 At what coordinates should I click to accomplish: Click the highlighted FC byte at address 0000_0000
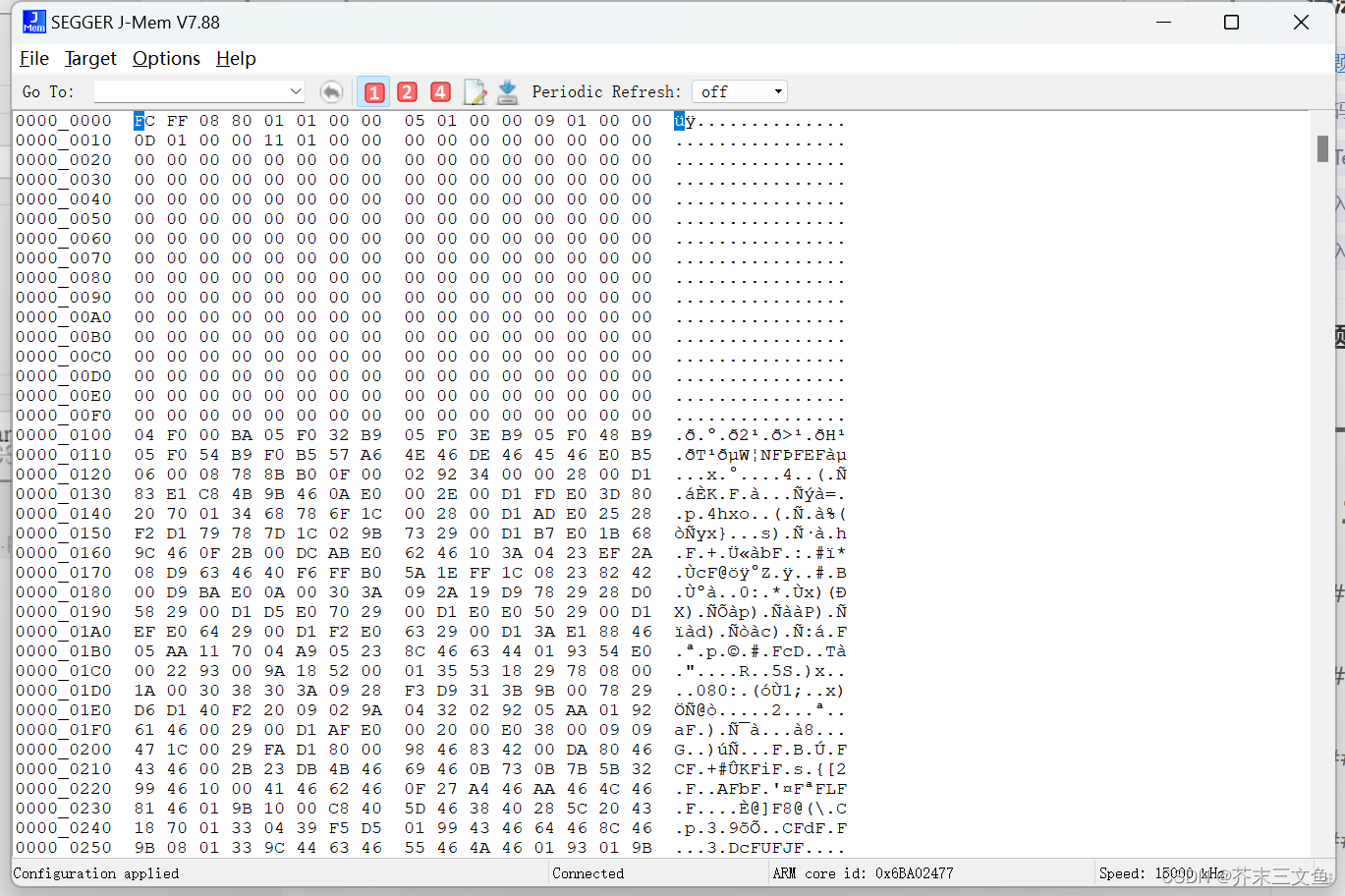[144, 121]
